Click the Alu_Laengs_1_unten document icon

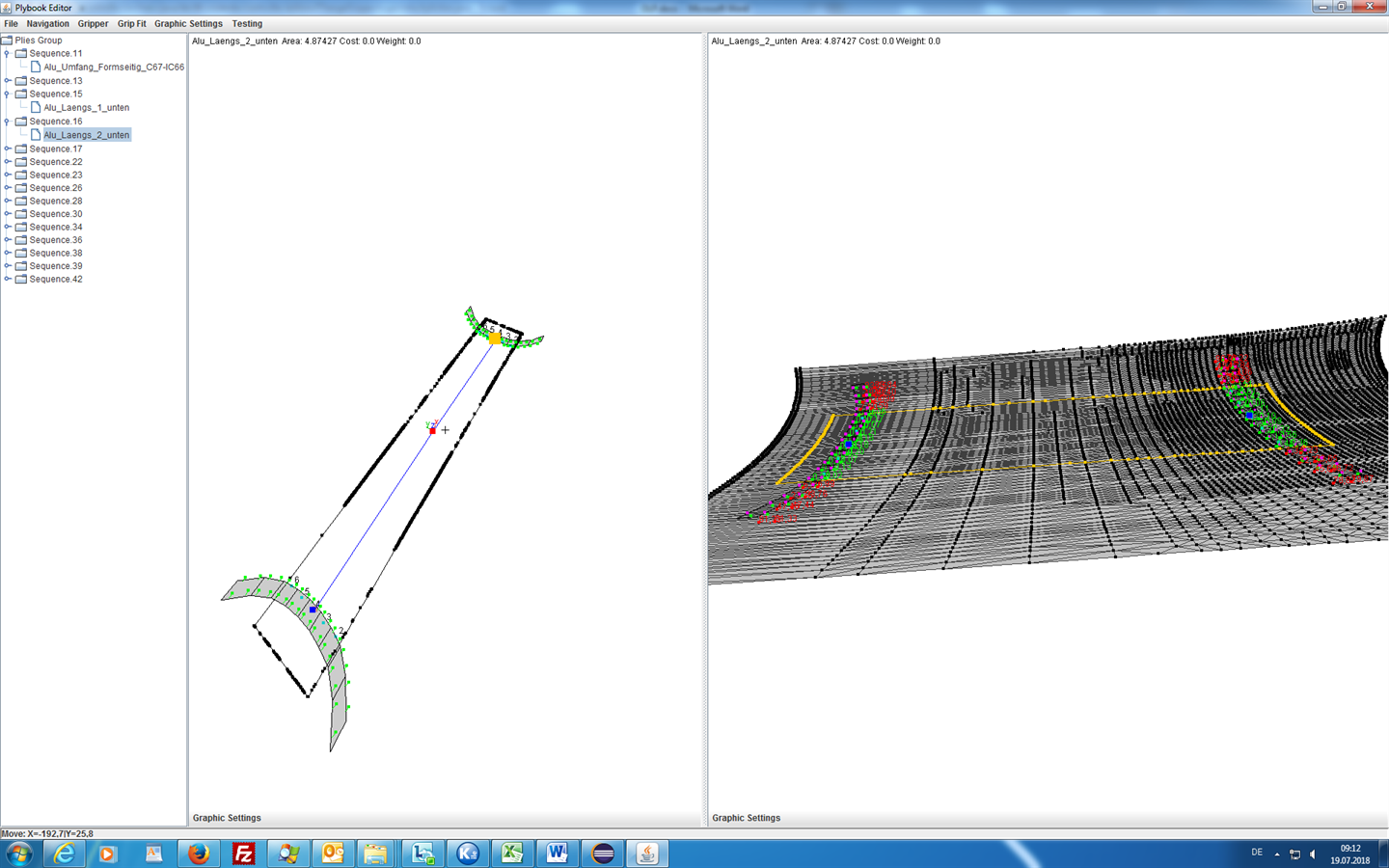point(36,108)
